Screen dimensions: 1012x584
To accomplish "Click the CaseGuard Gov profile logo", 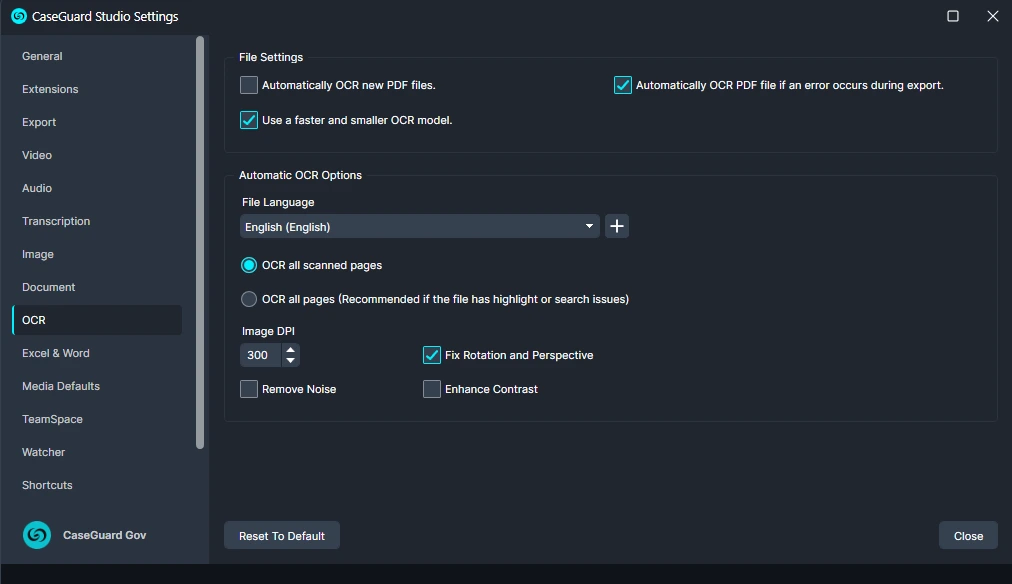I will (37, 535).
